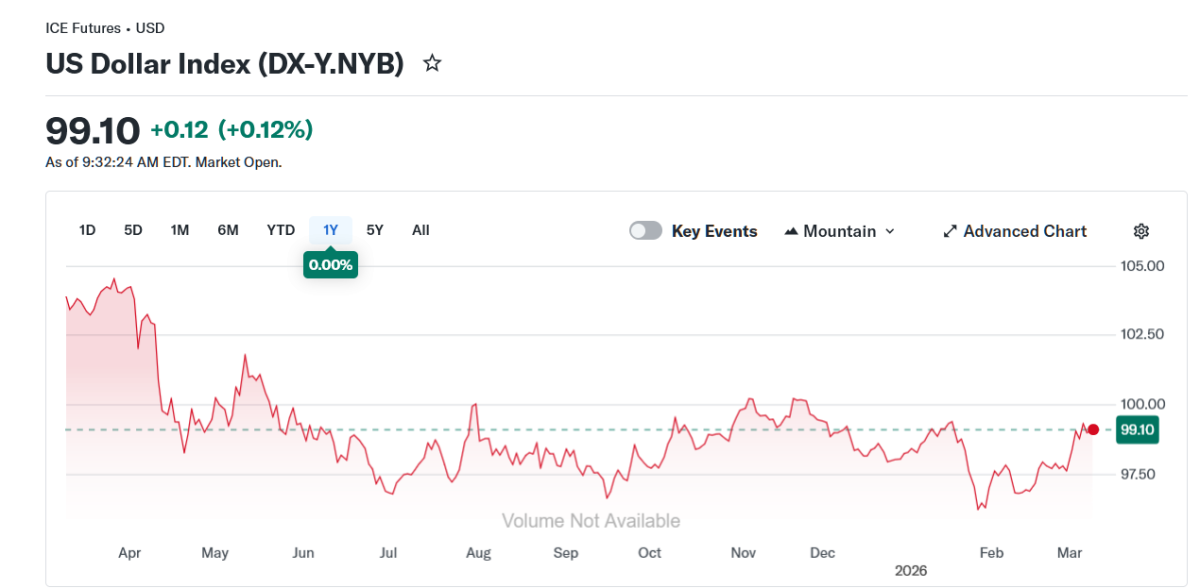Screen dimensions: 1200x588
Task: Click the star icon to follow index
Action: pyautogui.click(x=432, y=64)
